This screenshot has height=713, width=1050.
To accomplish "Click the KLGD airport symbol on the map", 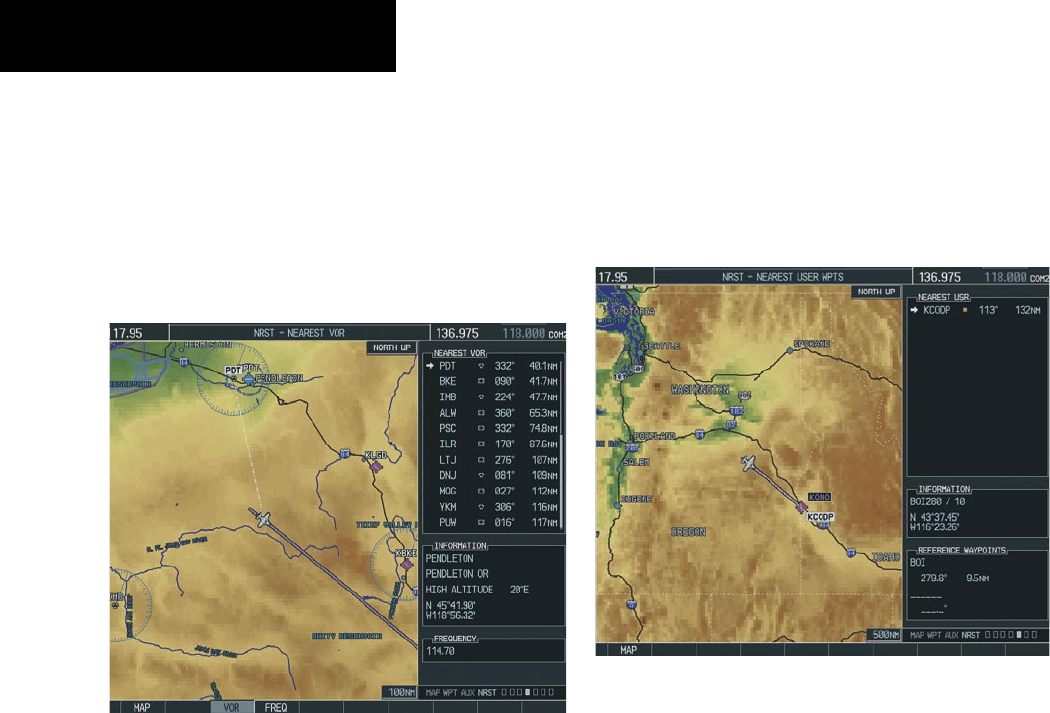I will click(376, 466).
